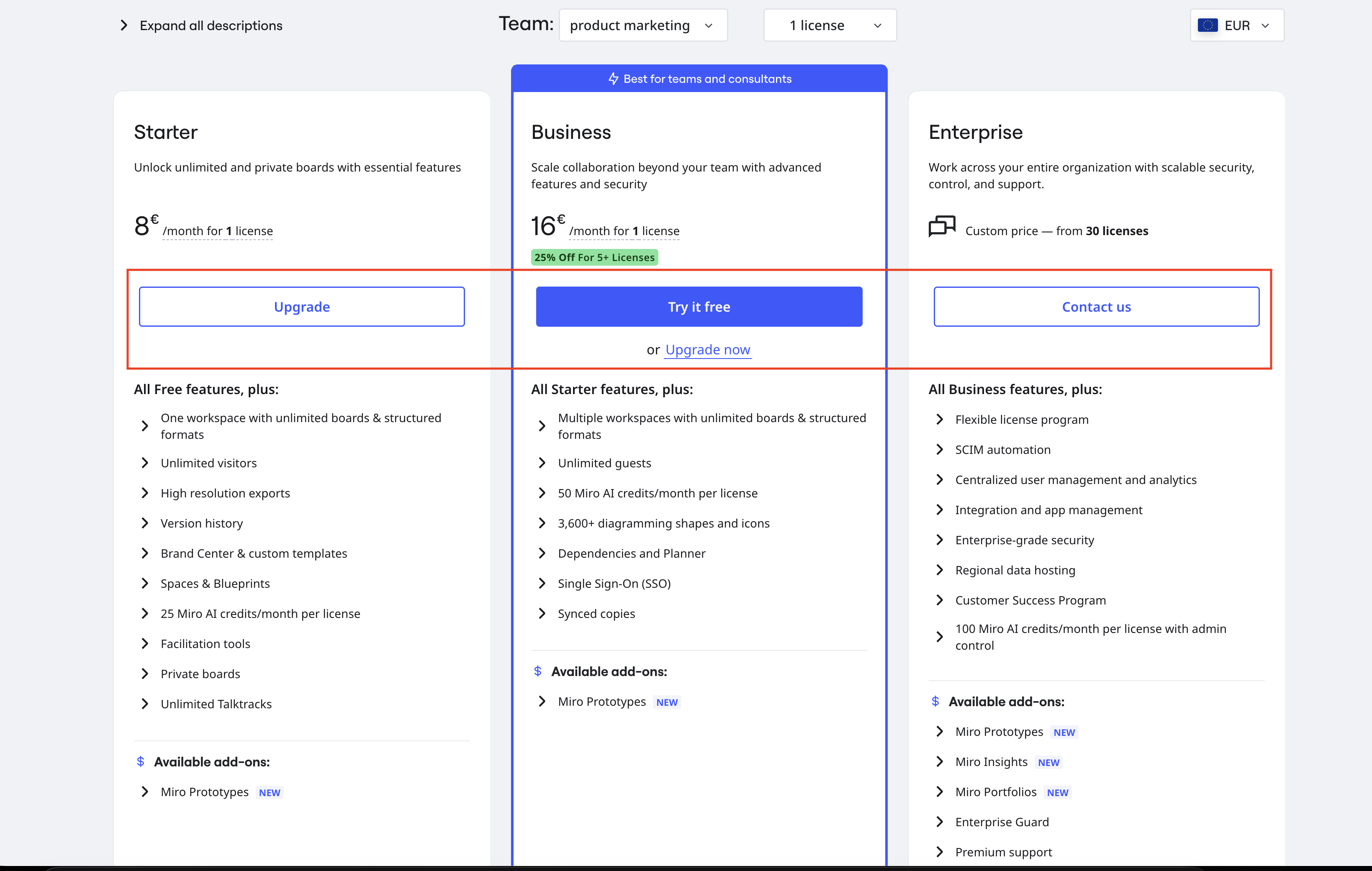Screen dimensions: 1372x871
Task: Click the lightning bolt icon in Business banner
Action: click(613, 79)
